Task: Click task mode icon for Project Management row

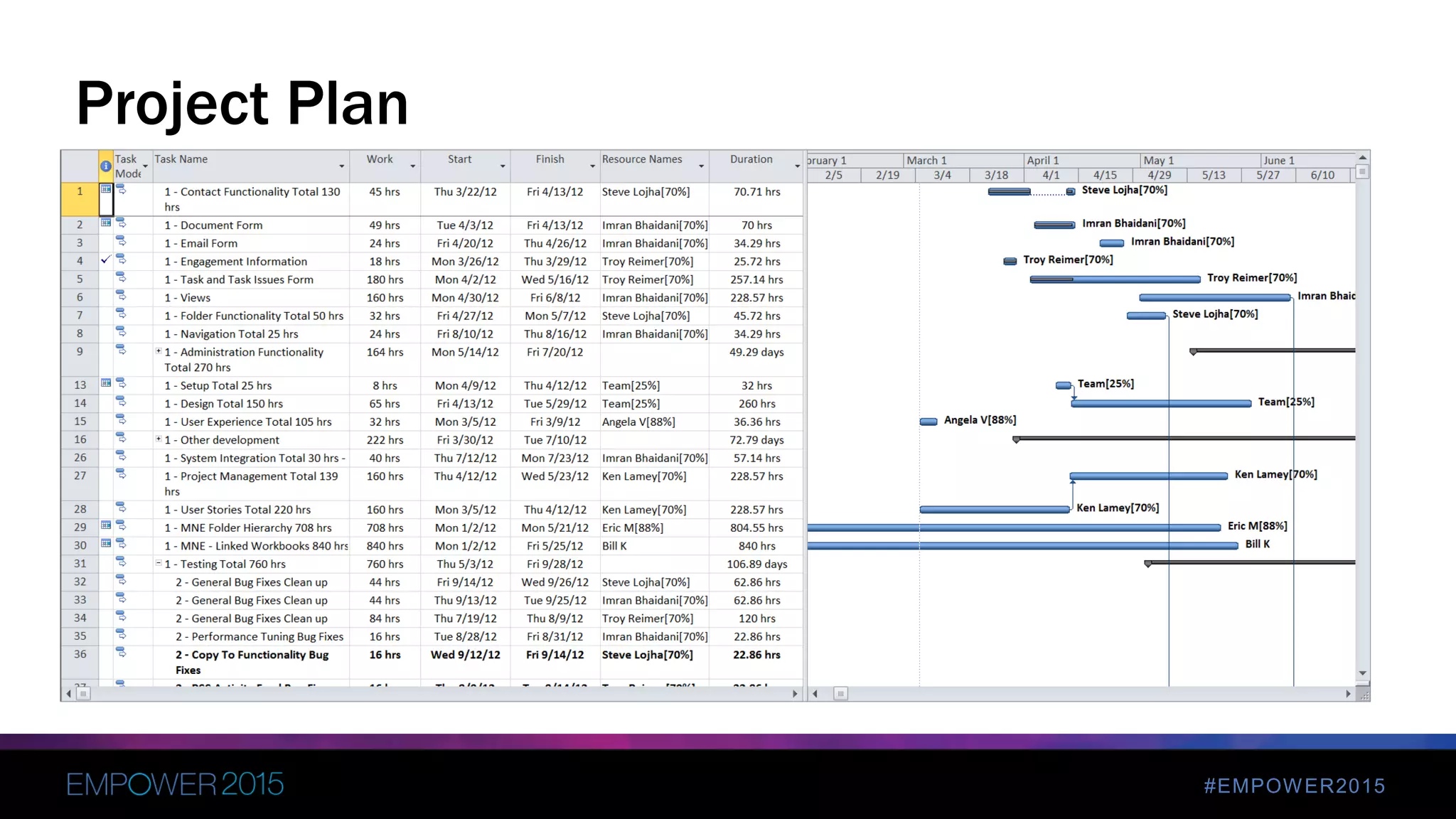Action: [121, 473]
